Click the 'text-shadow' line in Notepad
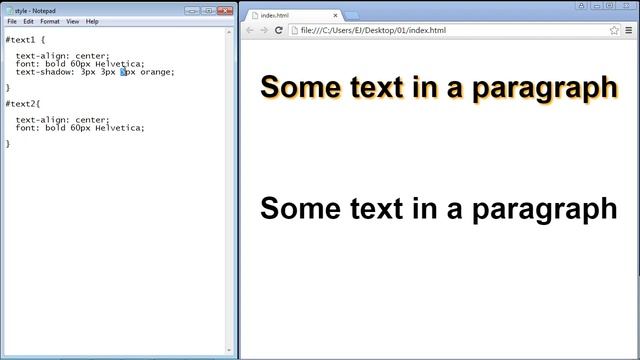The width and height of the screenshot is (640, 360). click(x=95, y=72)
